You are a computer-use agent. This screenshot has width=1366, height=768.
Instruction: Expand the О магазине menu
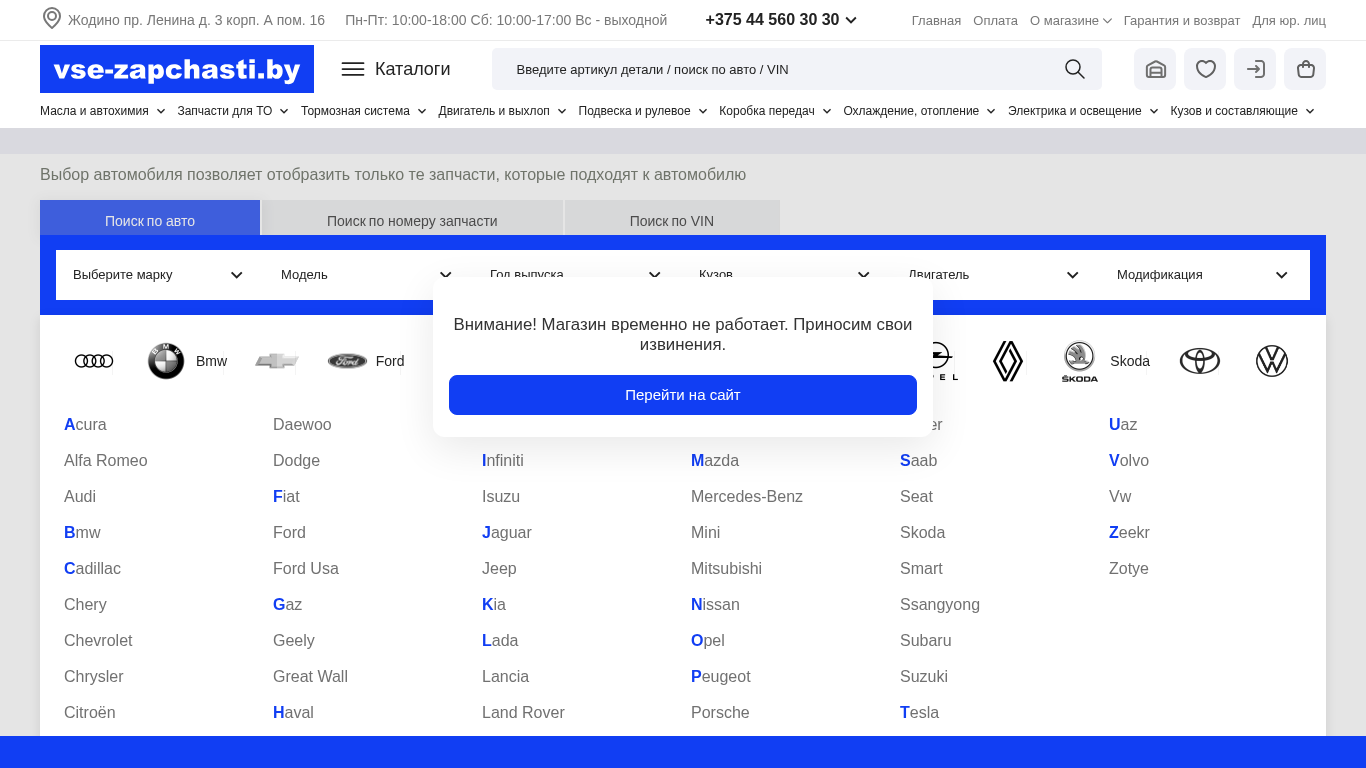[1071, 20]
